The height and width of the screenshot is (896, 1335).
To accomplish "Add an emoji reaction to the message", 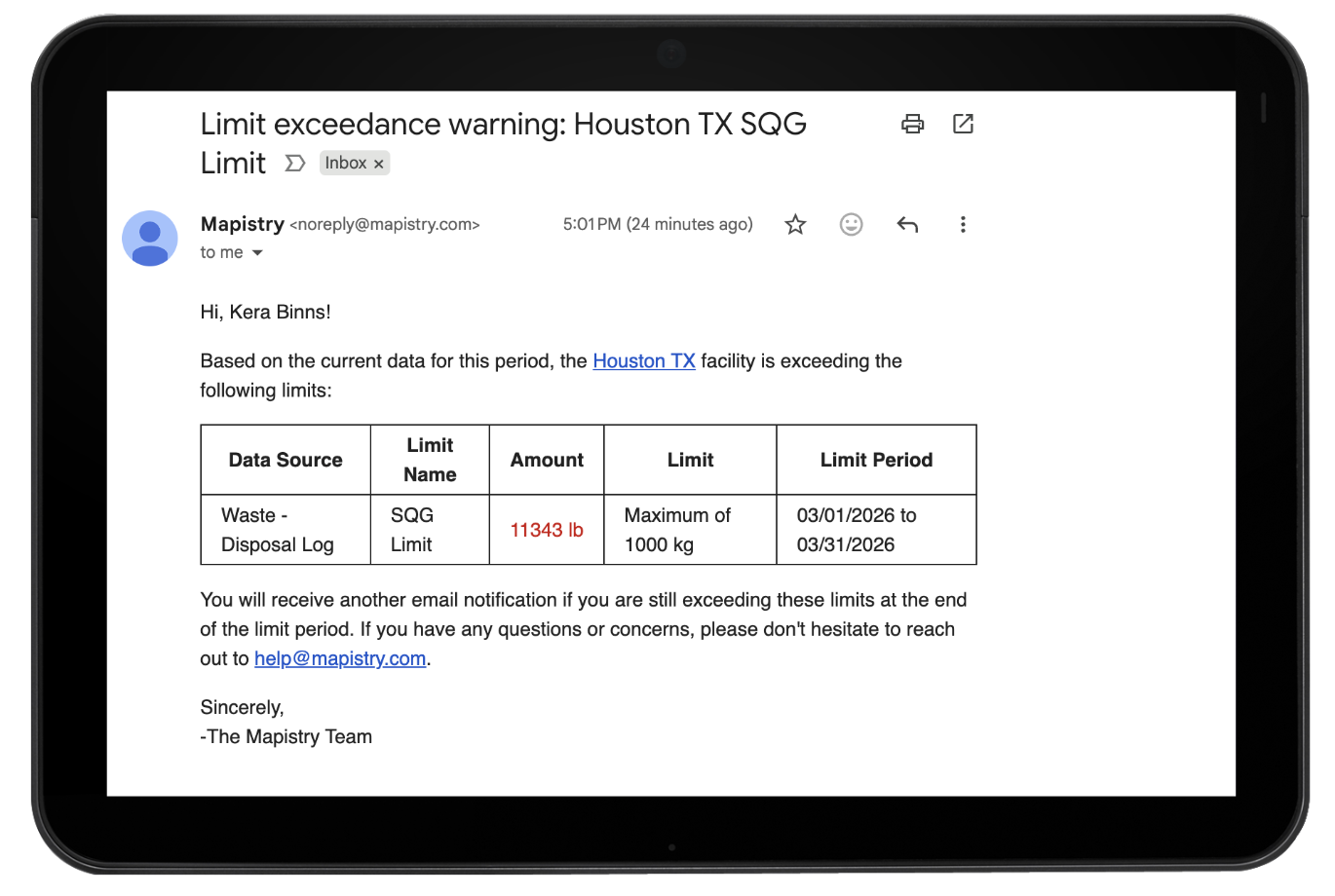I will tap(851, 224).
